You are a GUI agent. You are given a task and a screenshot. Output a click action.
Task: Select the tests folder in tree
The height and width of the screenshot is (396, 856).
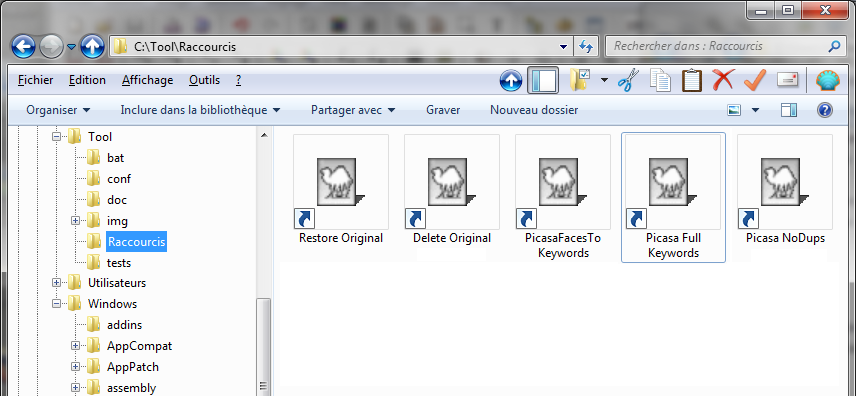click(x=119, y=263)
